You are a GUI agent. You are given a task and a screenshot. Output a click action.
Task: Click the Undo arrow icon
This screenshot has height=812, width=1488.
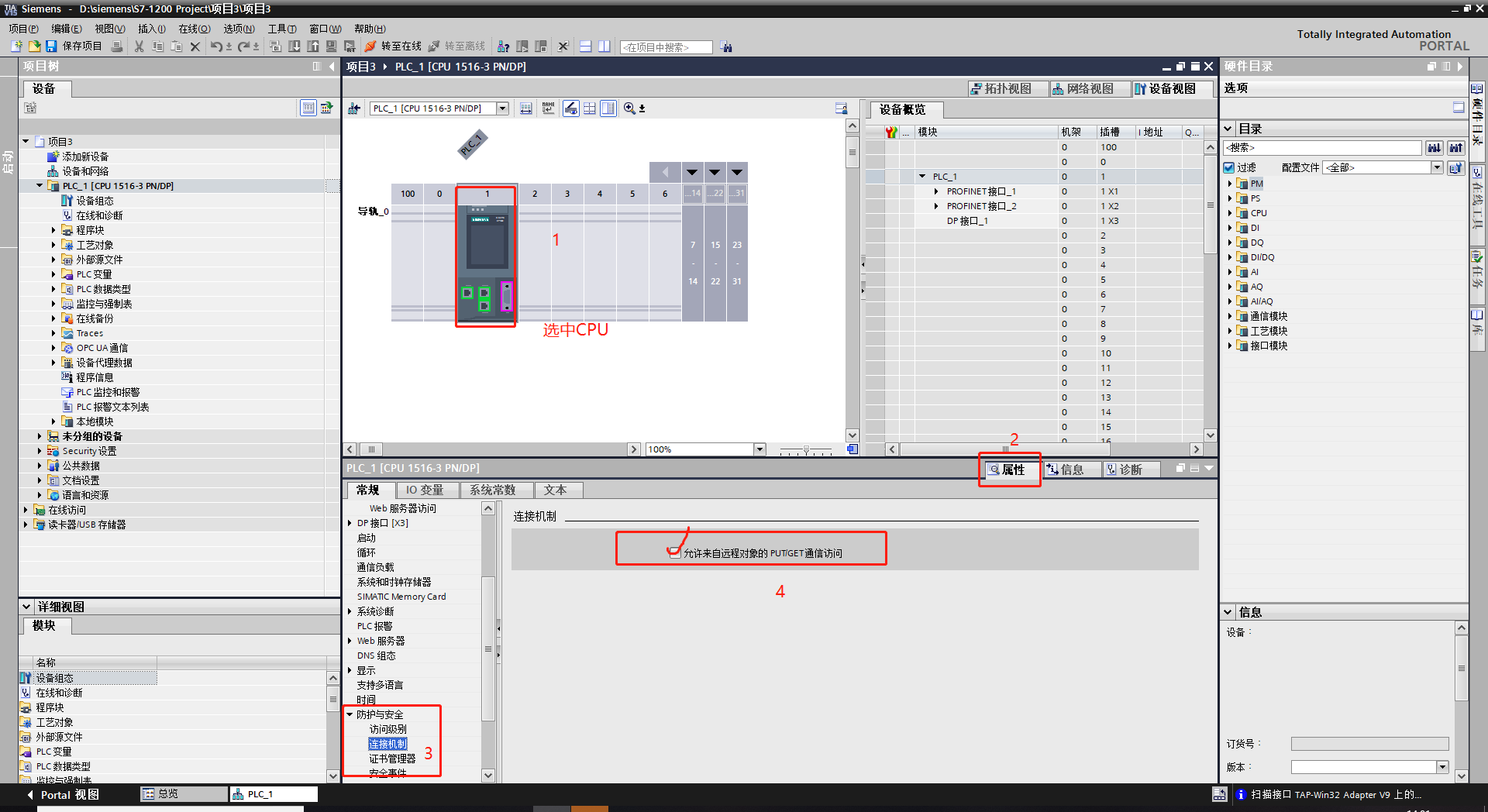coord(216,46)
